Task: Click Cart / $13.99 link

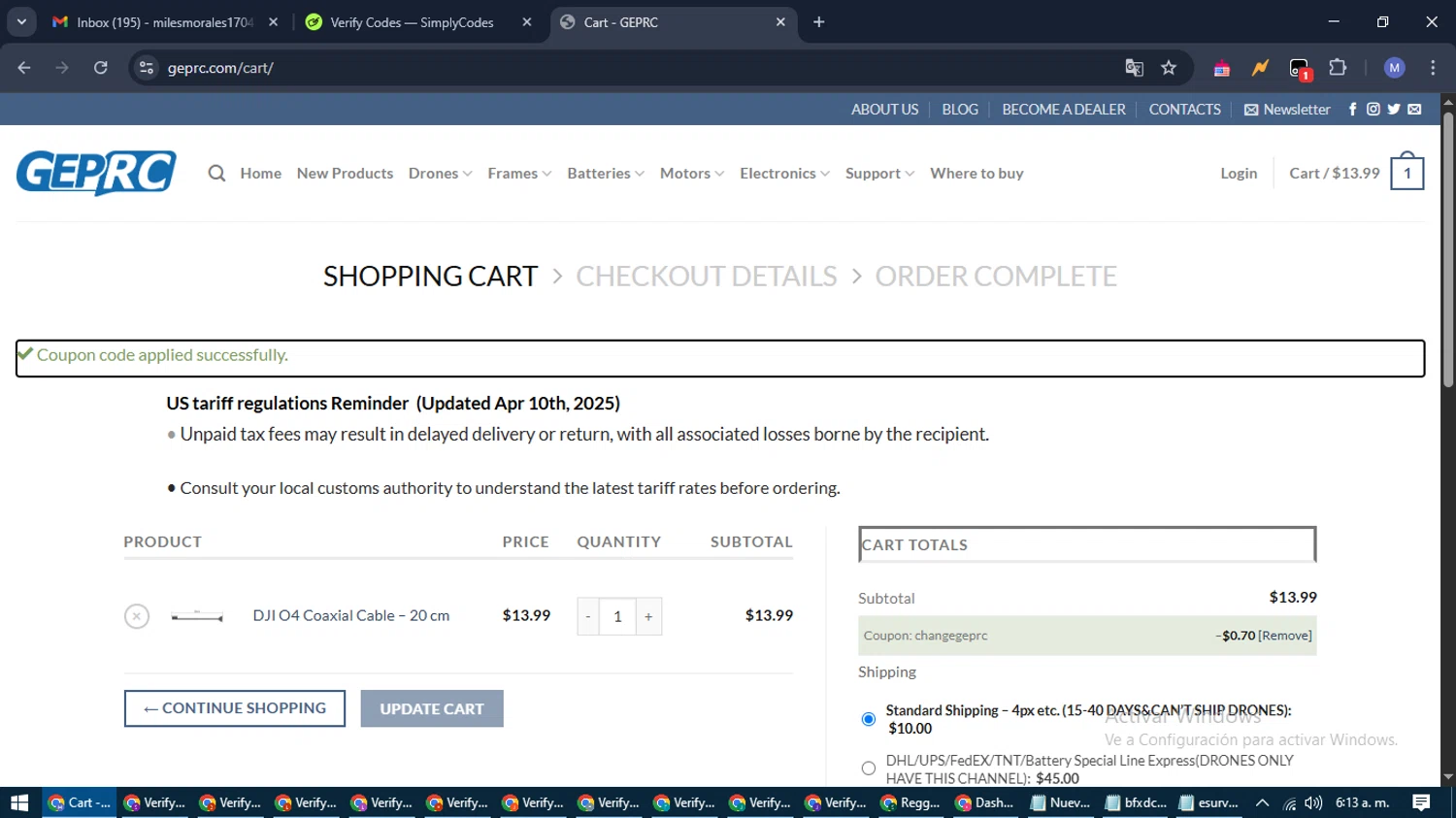Action: pyautogui.click(x=1335, y=173)
